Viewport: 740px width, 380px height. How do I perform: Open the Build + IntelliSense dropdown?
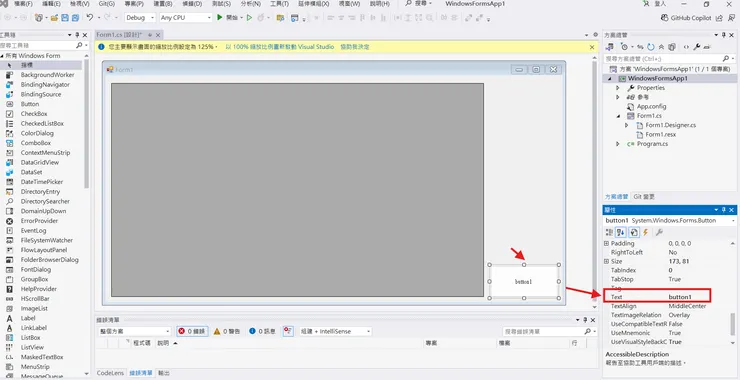[x=335, y=331]
